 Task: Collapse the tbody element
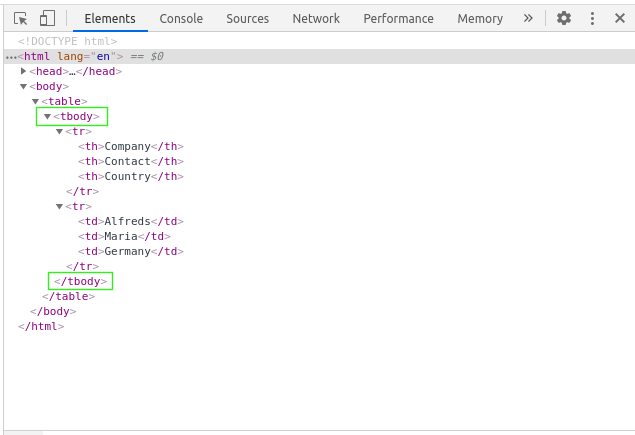(x=47, y=116)
